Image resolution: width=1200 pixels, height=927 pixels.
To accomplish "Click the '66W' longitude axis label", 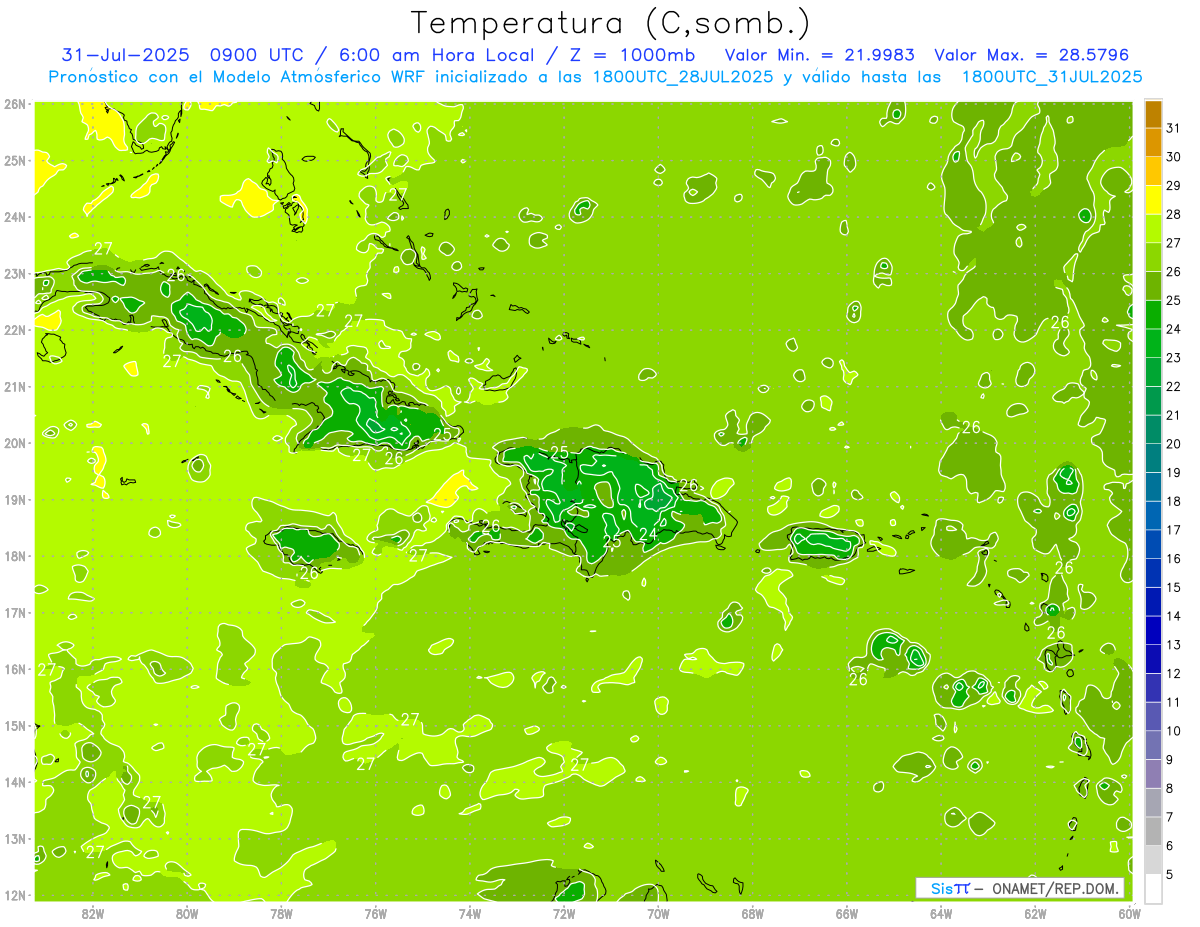I will click(x=847, y=913).
